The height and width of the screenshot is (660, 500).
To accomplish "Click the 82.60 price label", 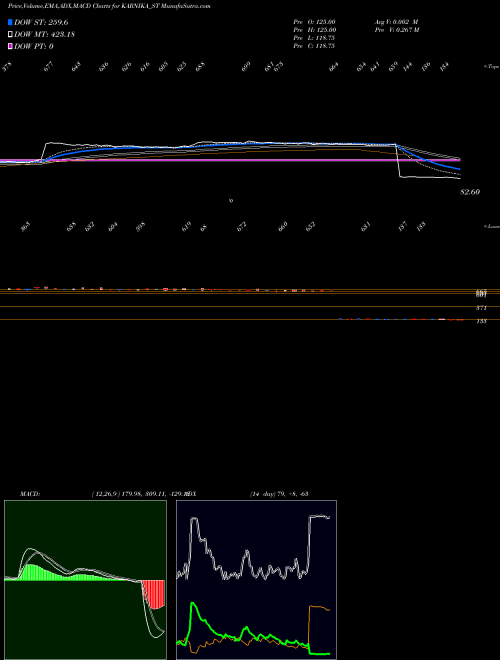I will point(470,192).
